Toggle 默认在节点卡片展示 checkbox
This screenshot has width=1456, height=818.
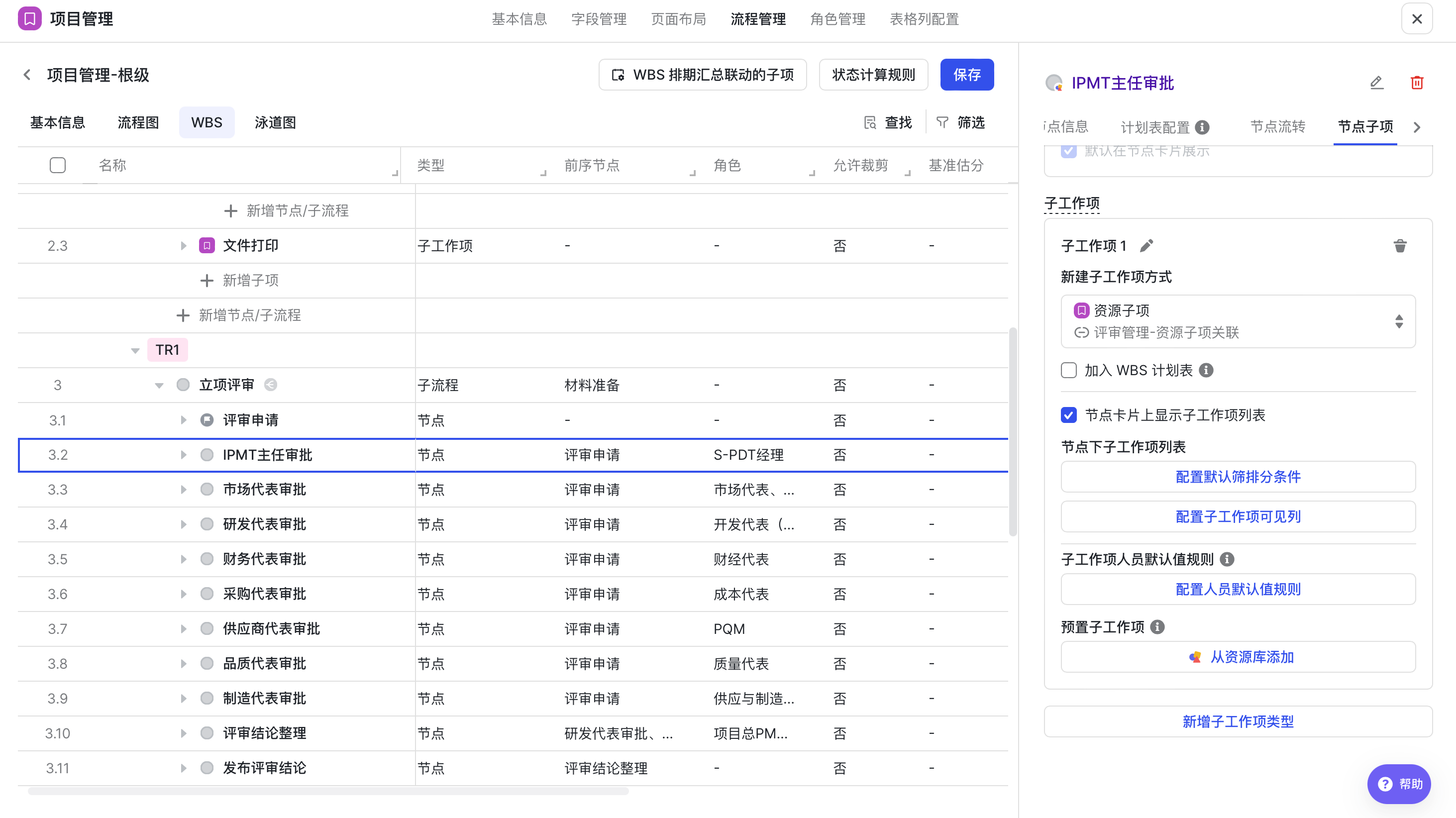click(x=1069, y=151)
